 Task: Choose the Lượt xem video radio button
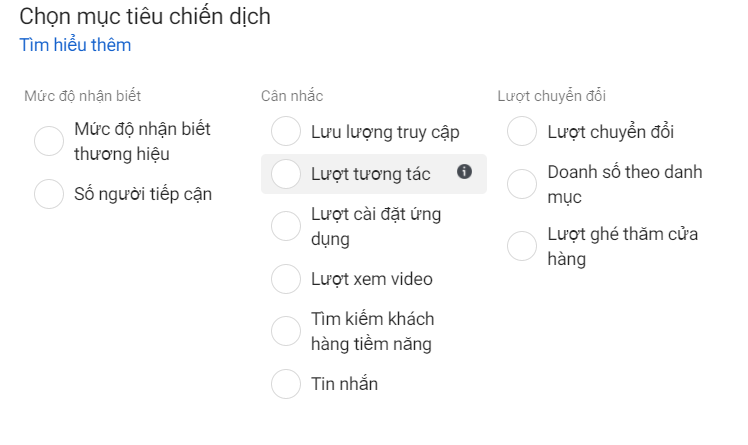click(x=286, y=279)
